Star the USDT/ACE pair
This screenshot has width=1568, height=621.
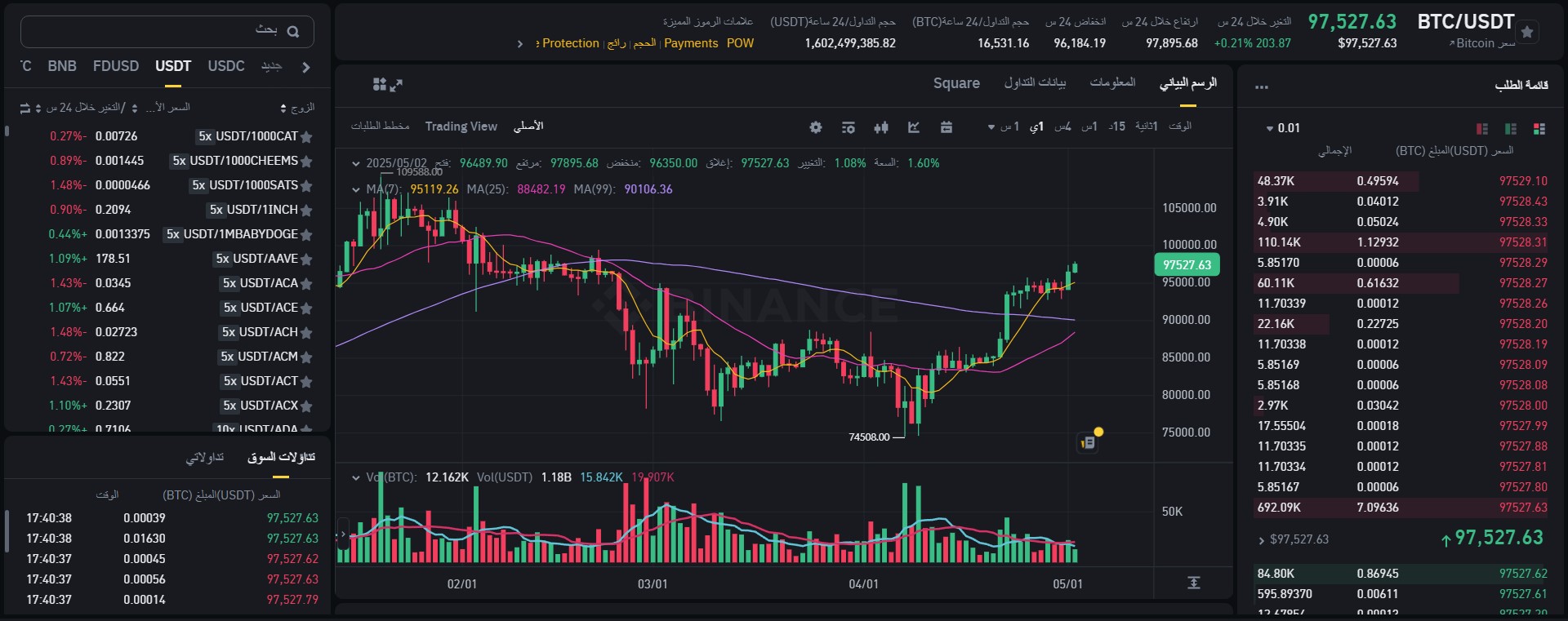point(306,308)
